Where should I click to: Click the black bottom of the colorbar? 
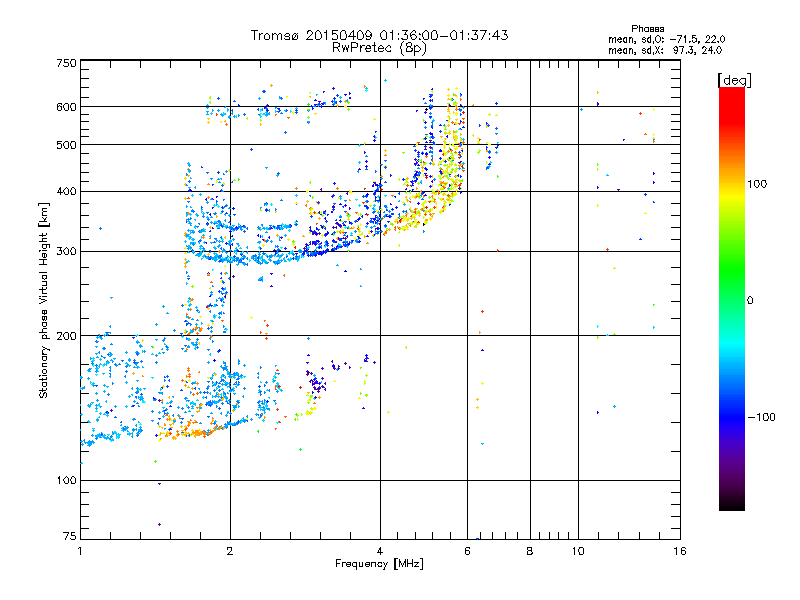click(x=732, y=503)
